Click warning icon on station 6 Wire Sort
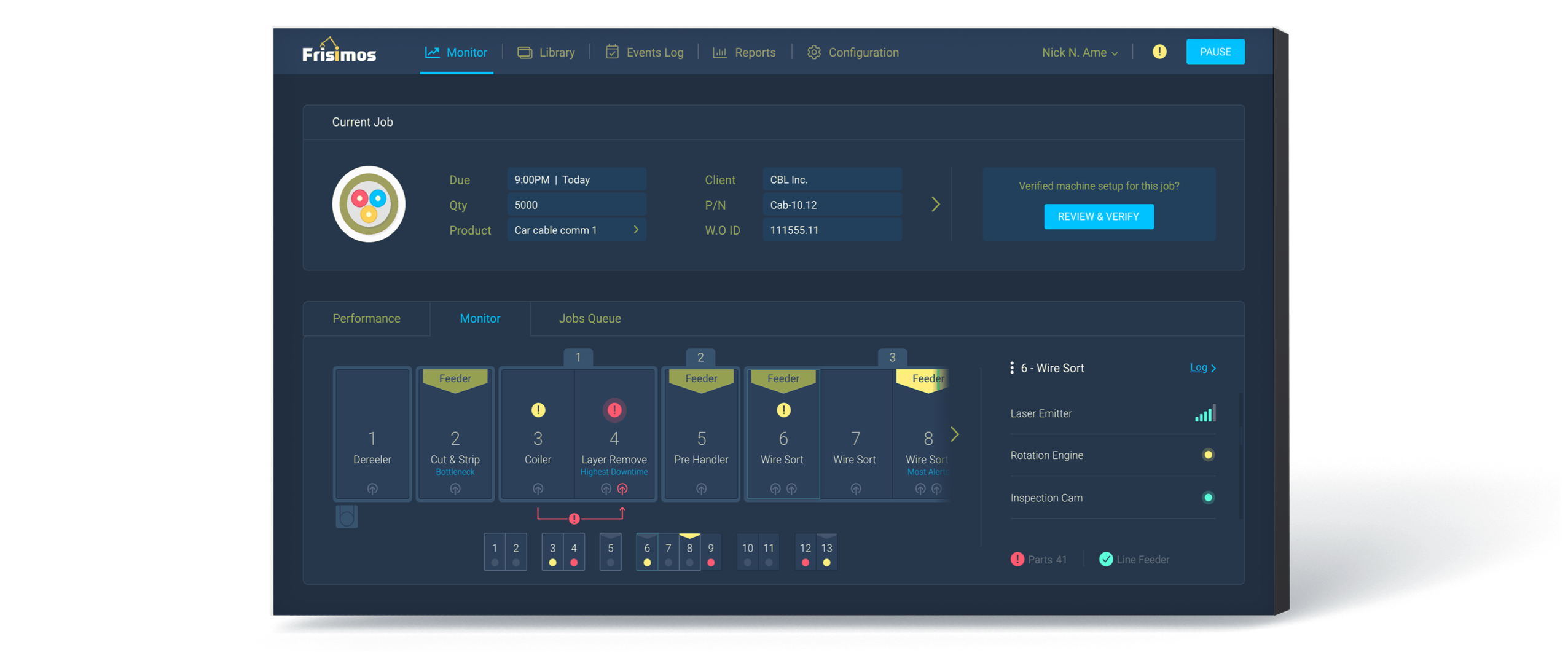 coord(783,410)
